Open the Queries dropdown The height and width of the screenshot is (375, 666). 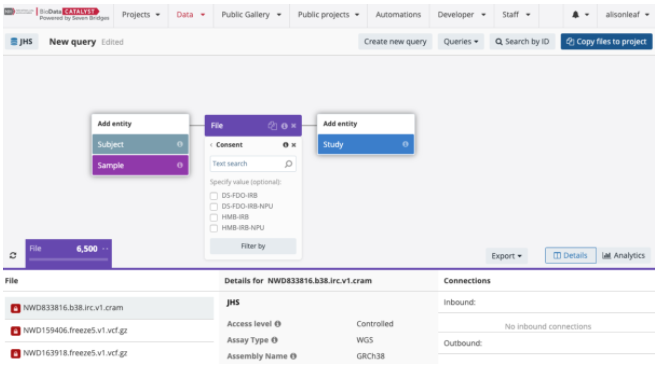[461, 42]
